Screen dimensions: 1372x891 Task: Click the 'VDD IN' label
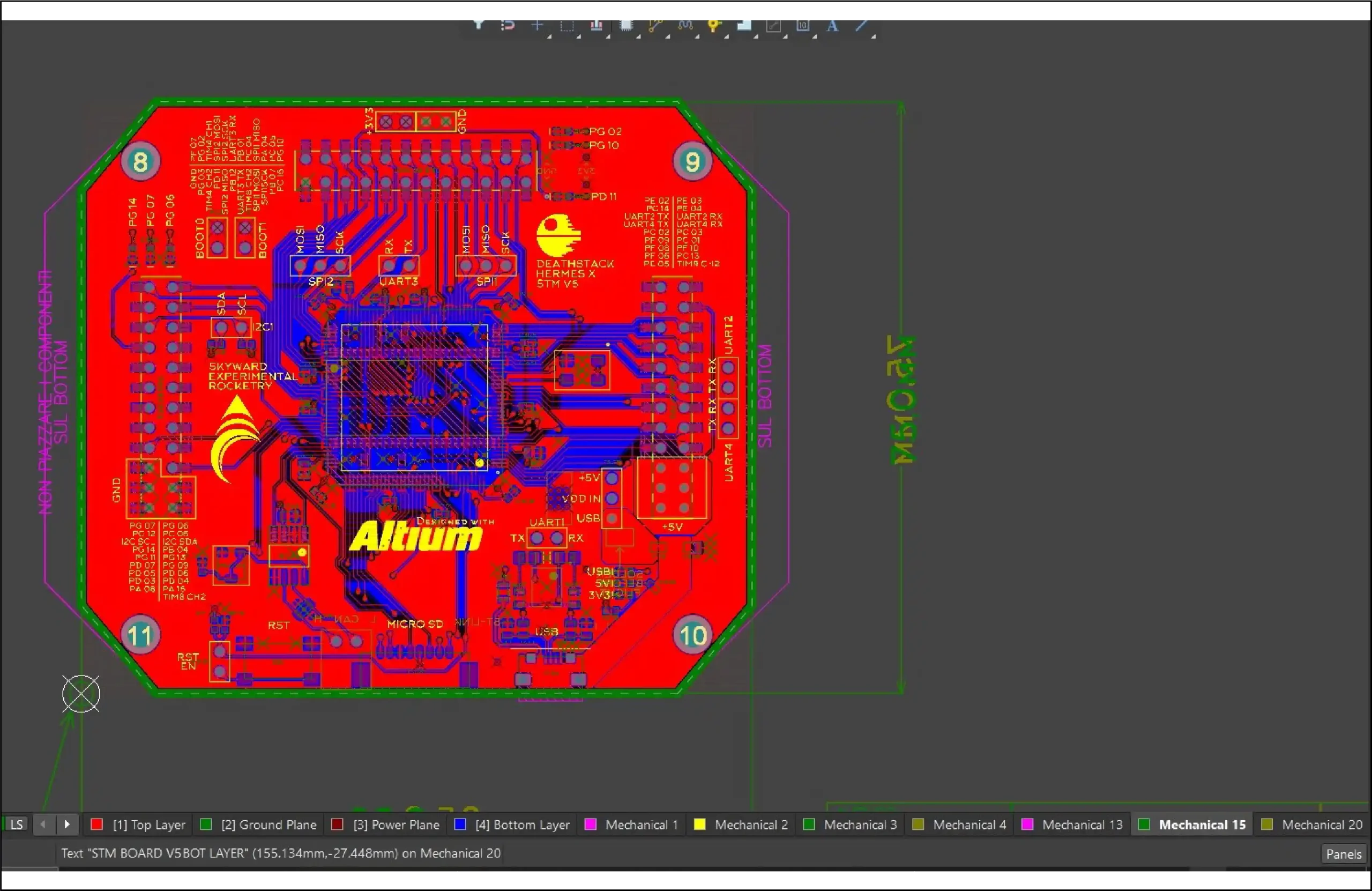click(581, 499)
